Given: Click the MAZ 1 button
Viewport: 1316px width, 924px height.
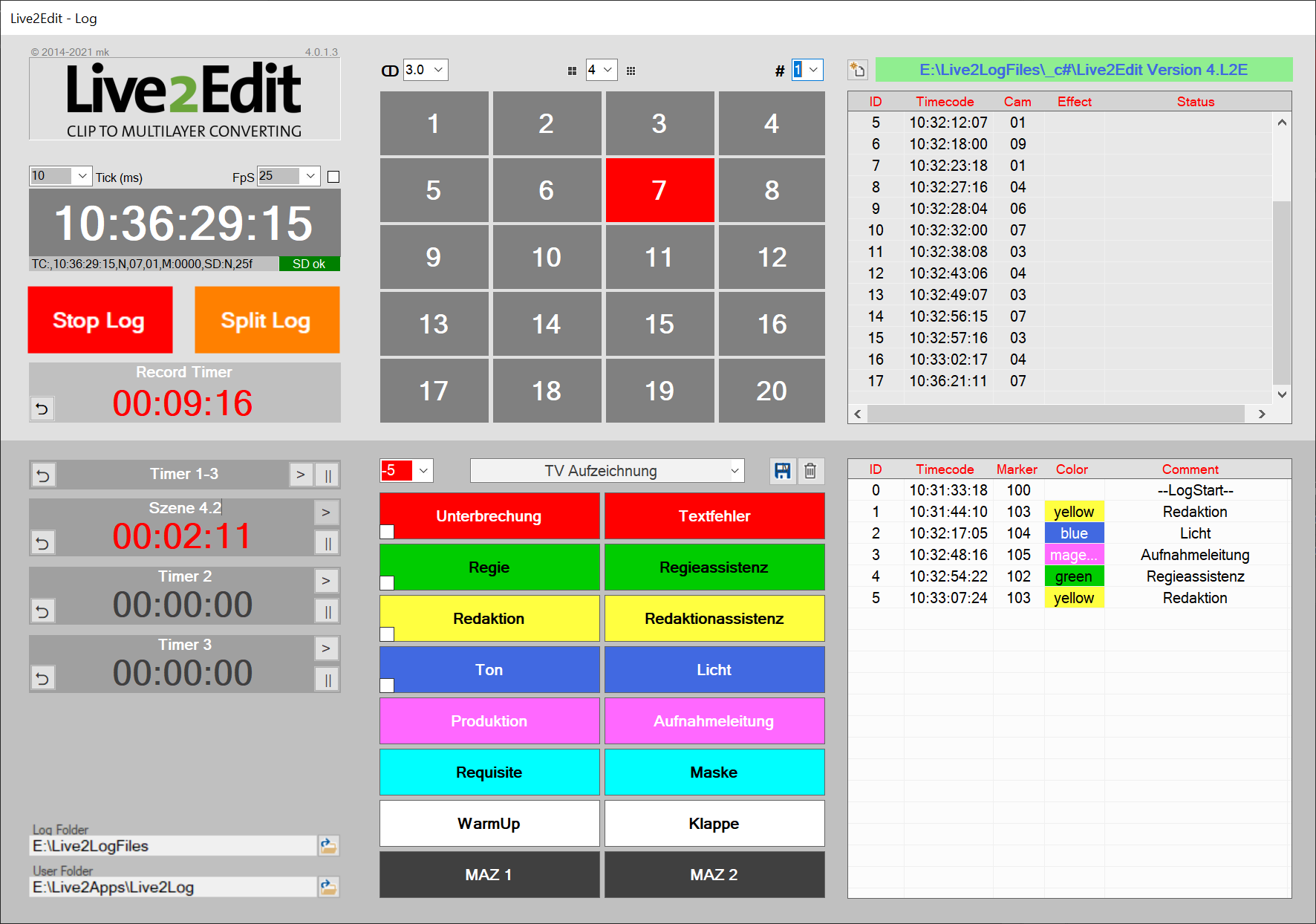Looking at the screenshot, I should pos(489,875).
